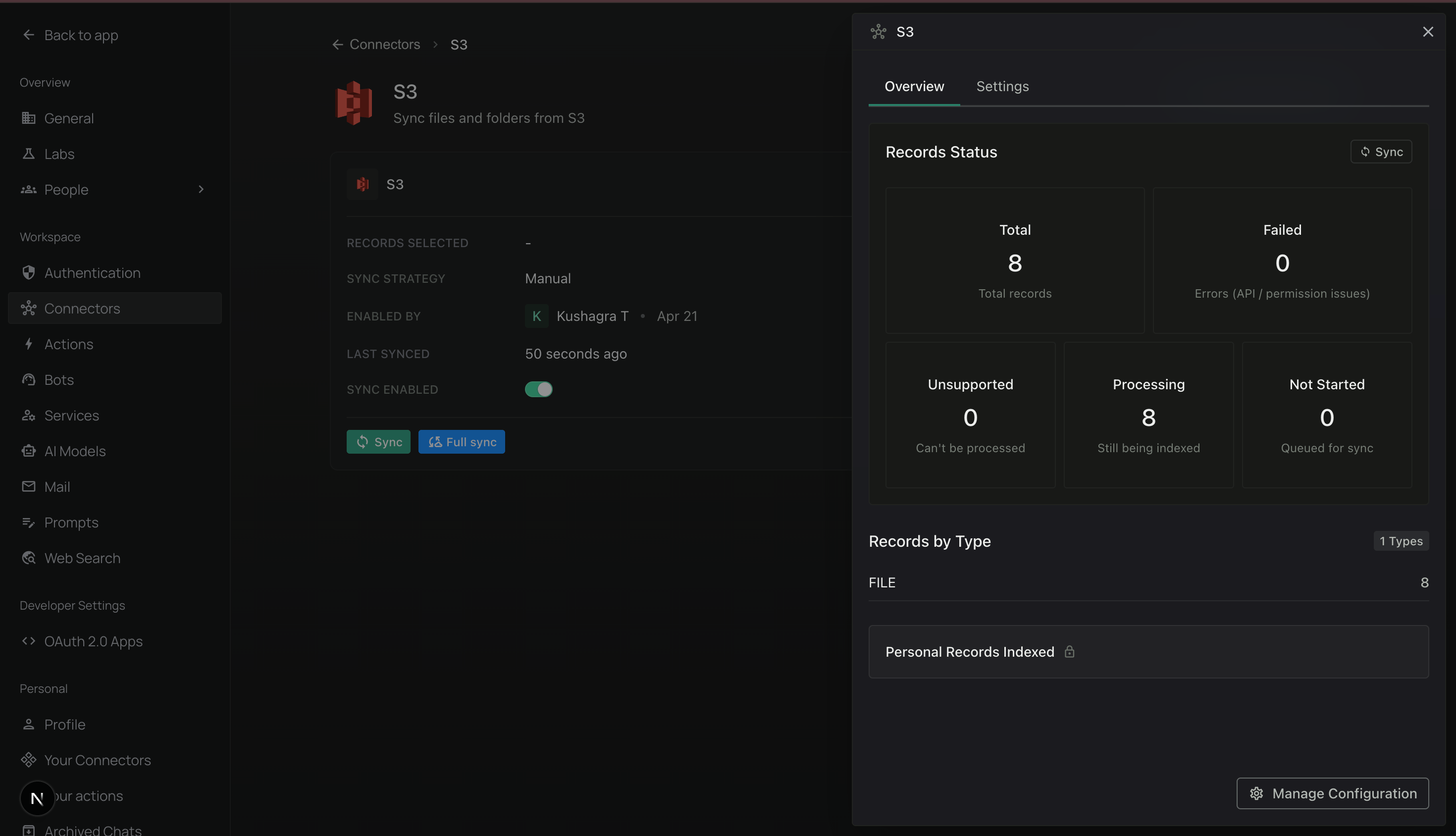This screenshot has height=836, width=1456.
Task: Click the Processing records card
Action: tap(1148, 415)
